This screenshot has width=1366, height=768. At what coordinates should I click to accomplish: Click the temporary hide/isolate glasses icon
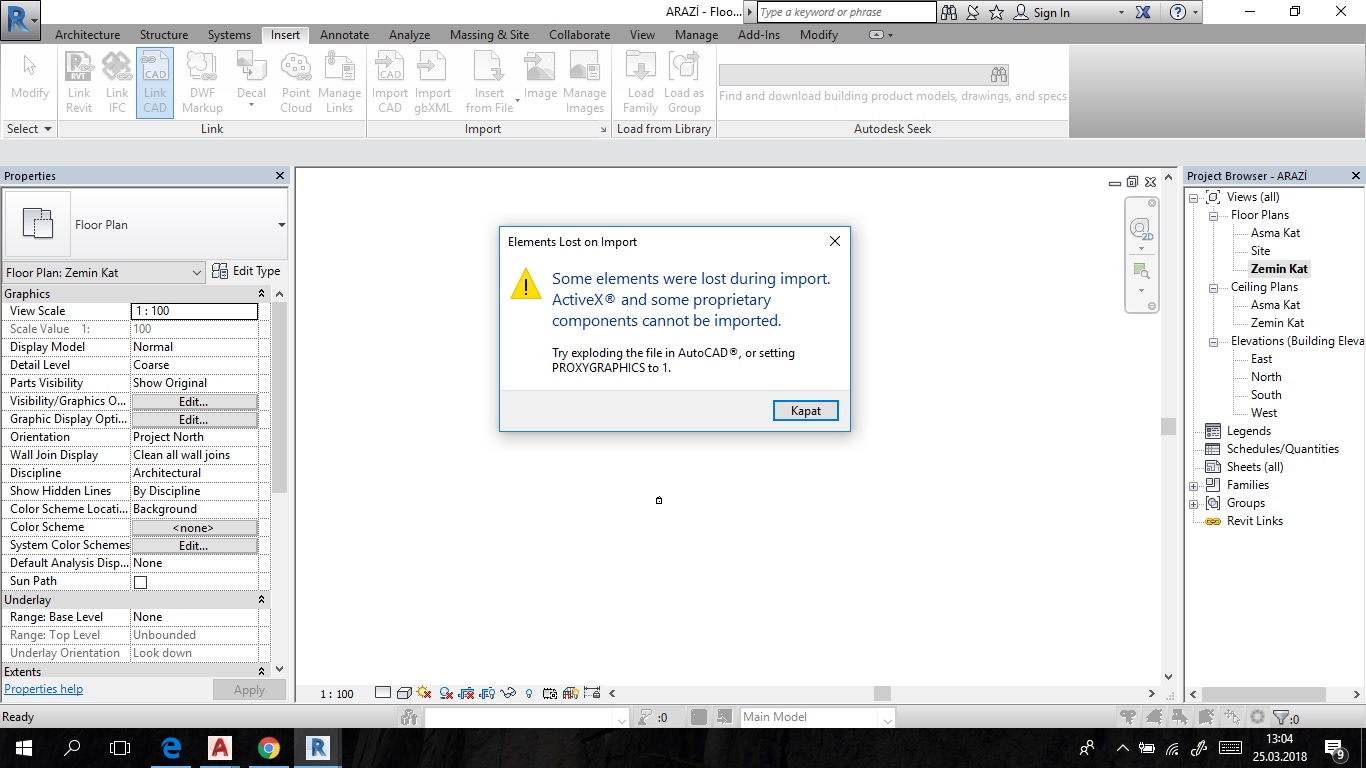(508, 693)
